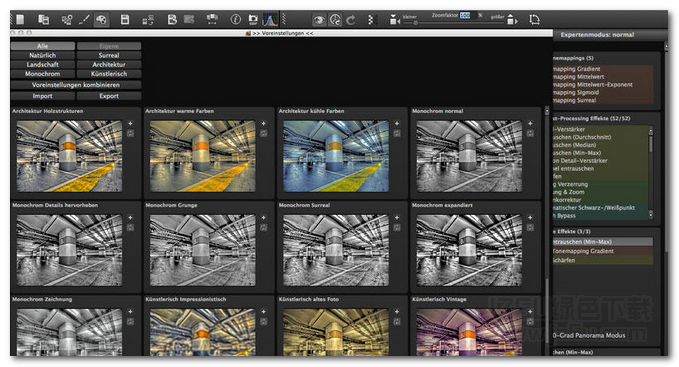Select the 'Künstlerisch' presets category
Image resolution: width=679 pixels, height=367 pixels.
[109, 74]
